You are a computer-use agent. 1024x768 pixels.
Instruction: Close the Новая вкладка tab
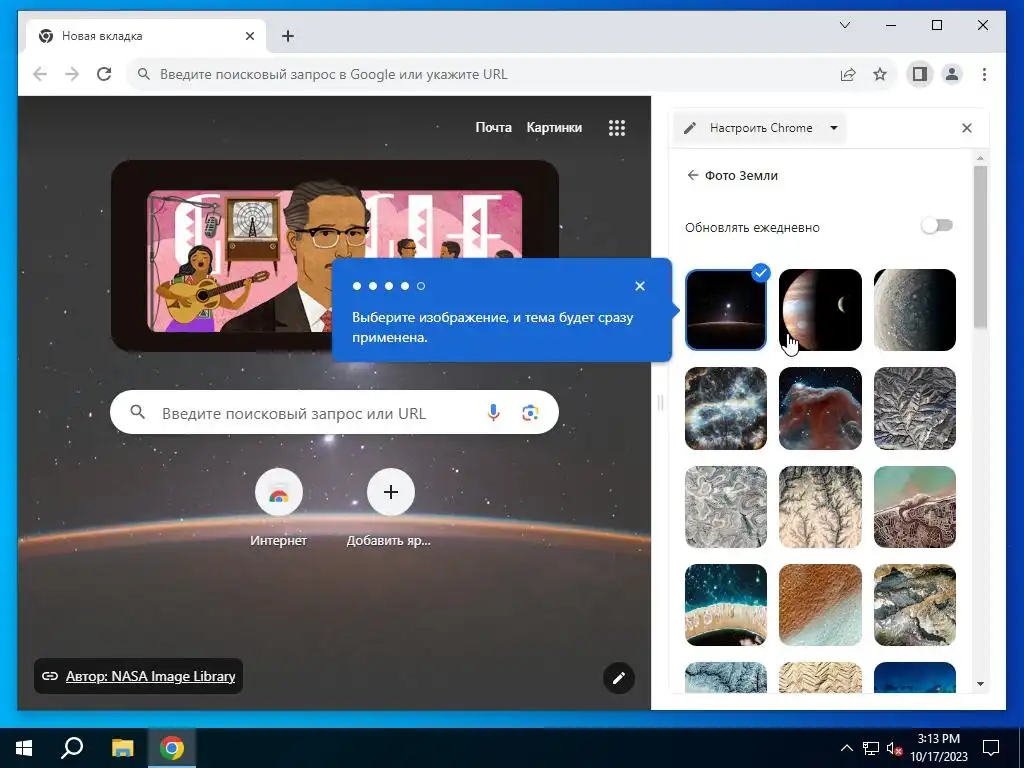click(249, 36)
